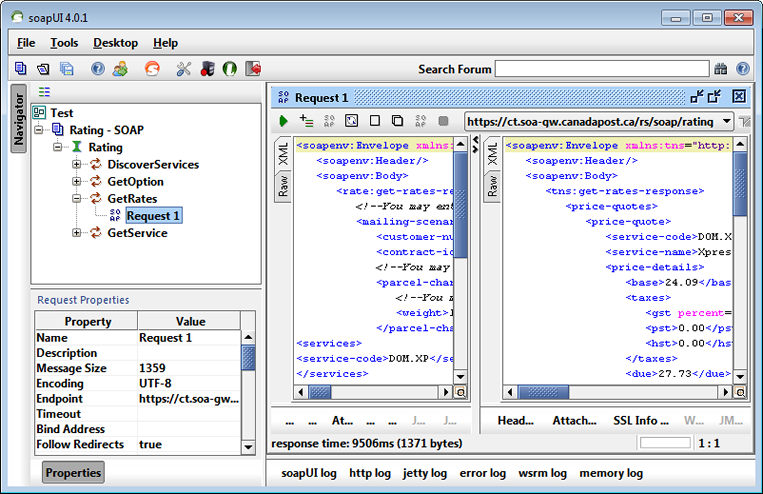Open the Help menu
The height and width of the screenshot is (494, 763).
point(165,43)
